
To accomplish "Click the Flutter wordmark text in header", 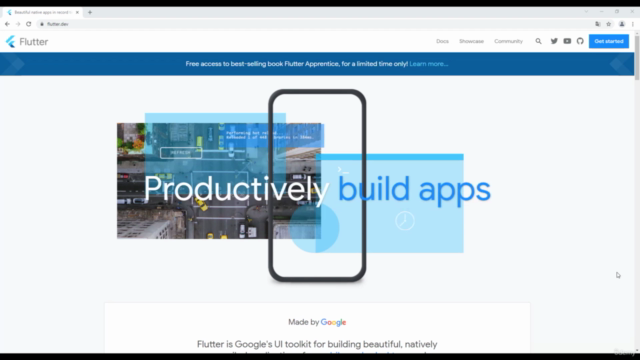I will pyautogui.click(x=33, y=42).
